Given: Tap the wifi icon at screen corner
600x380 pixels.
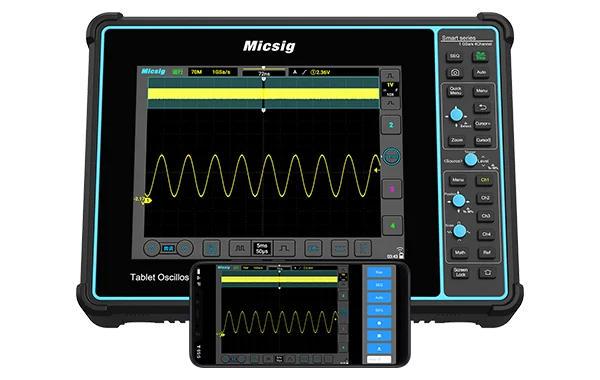Looking at the screenshot, I should pos(400,250).
